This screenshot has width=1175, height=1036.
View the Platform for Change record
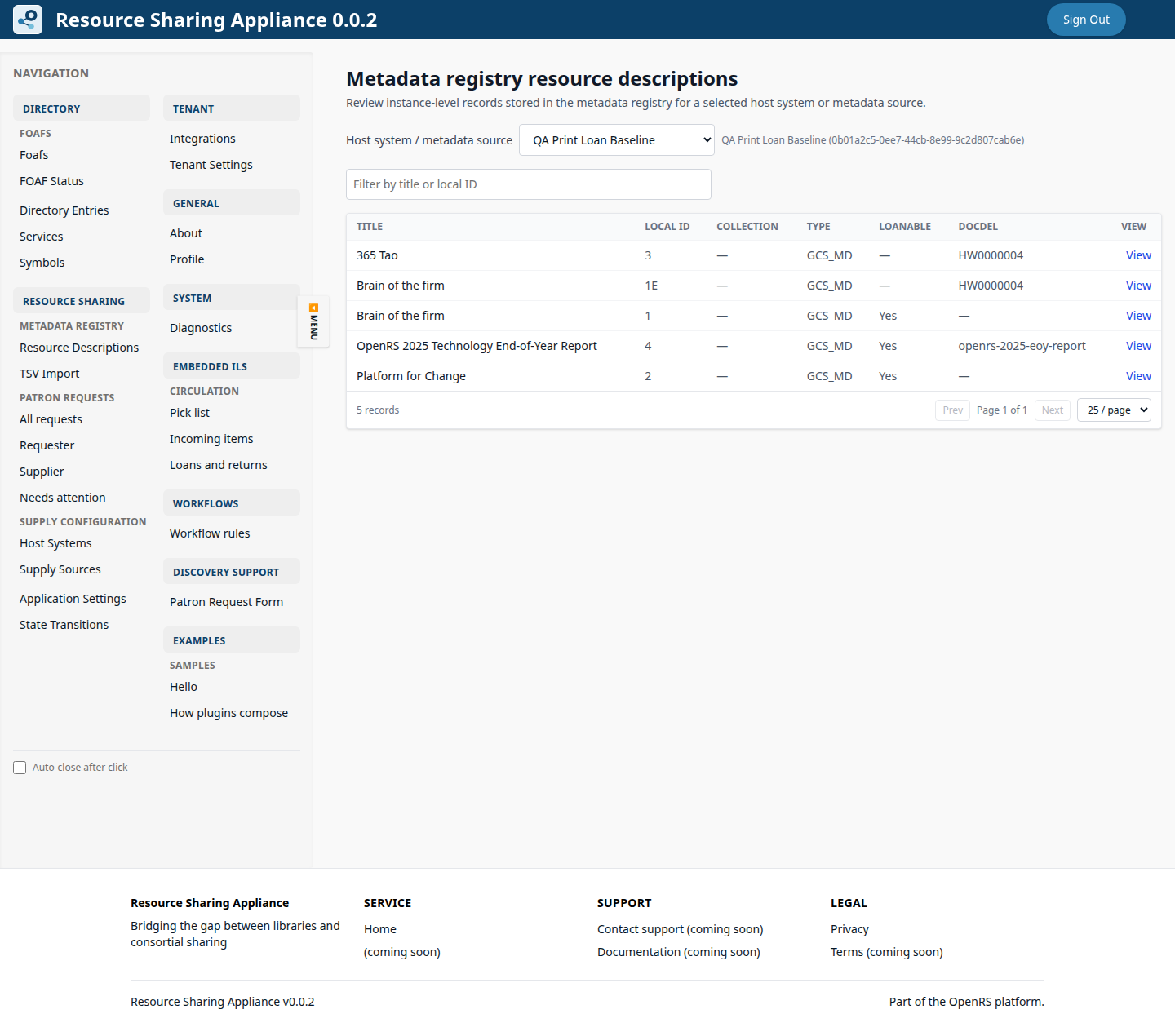point(1138,376)
